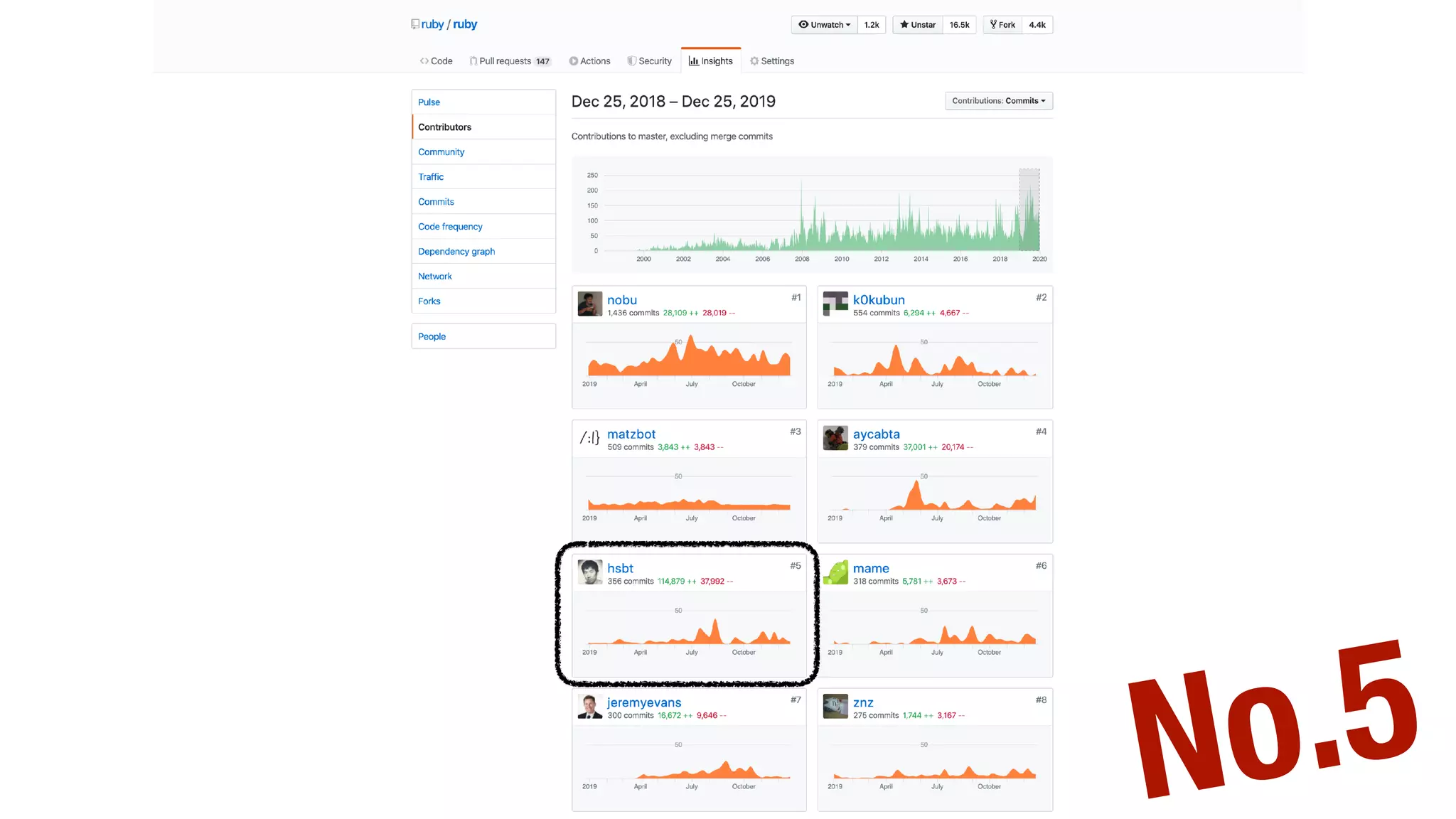Click jeremyevans' avatar photo

(589, 707)
